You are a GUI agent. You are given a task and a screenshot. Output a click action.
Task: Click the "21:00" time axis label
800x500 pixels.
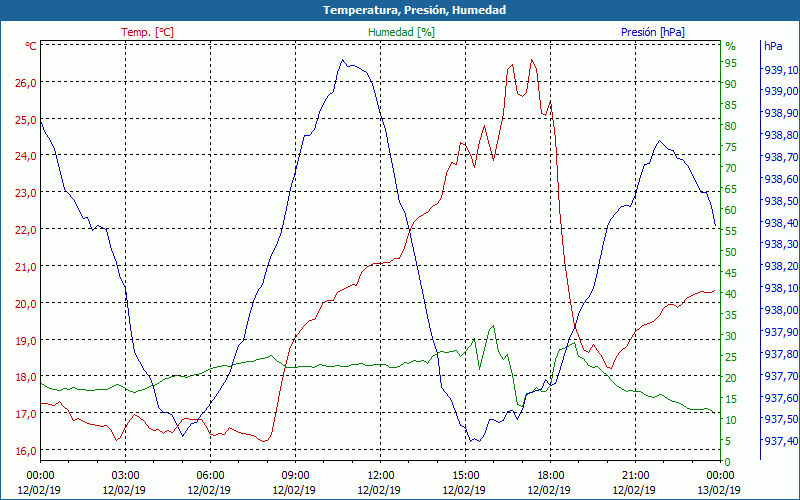pyautogui.click(x=636, y=476)
